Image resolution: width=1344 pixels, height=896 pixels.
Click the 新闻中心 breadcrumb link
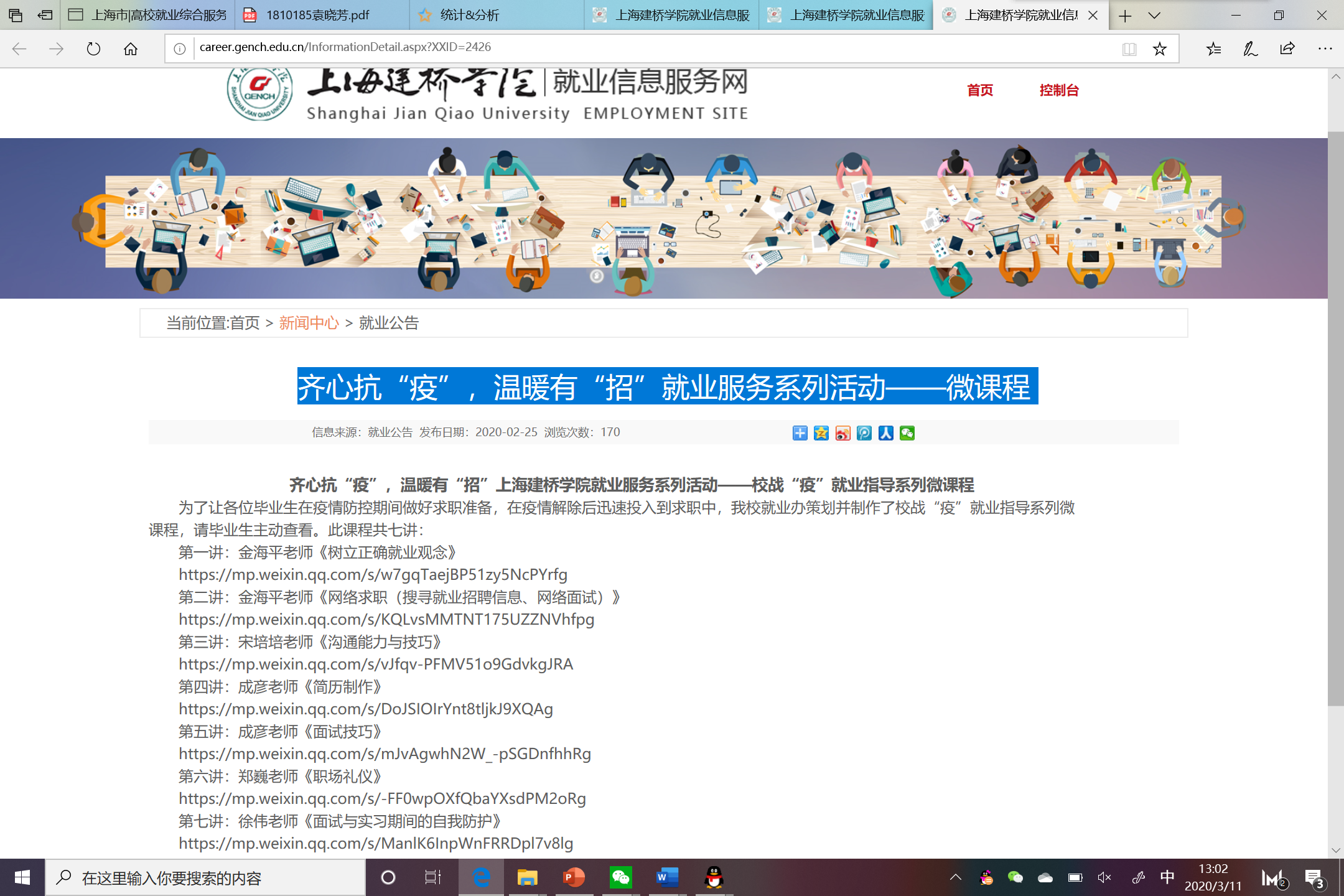click(309, 323)
